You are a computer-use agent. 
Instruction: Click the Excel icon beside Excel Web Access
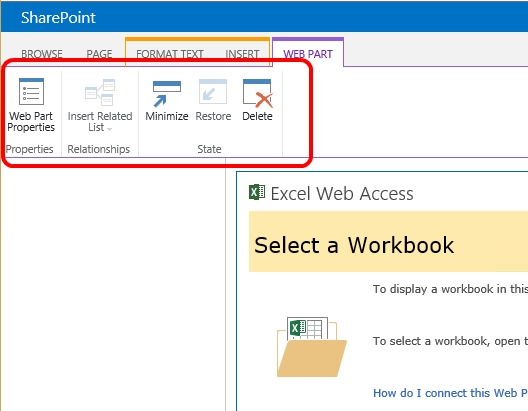tap(257, 192)
